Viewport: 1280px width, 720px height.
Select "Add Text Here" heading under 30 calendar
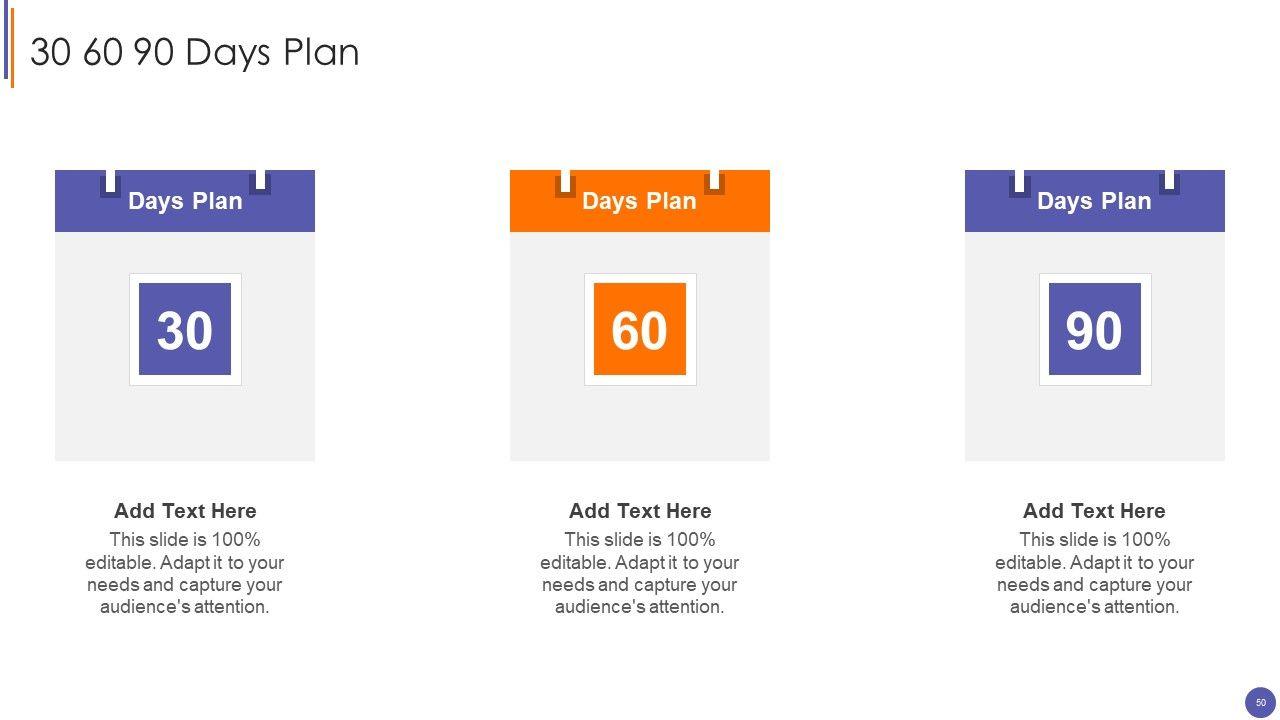click(x=185, y=511)
